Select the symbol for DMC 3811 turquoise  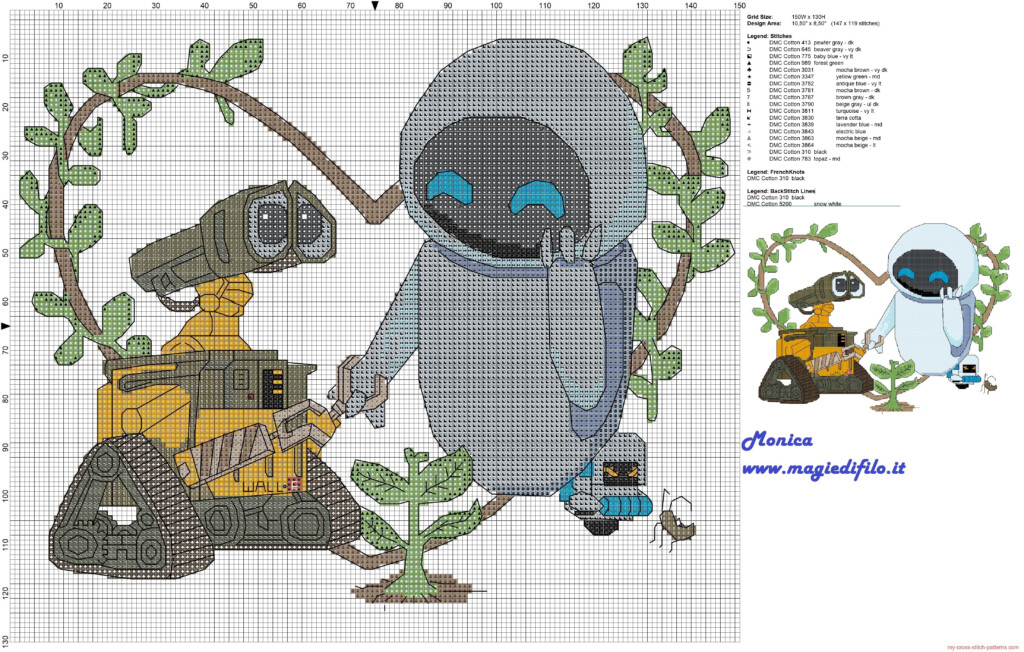749,111
